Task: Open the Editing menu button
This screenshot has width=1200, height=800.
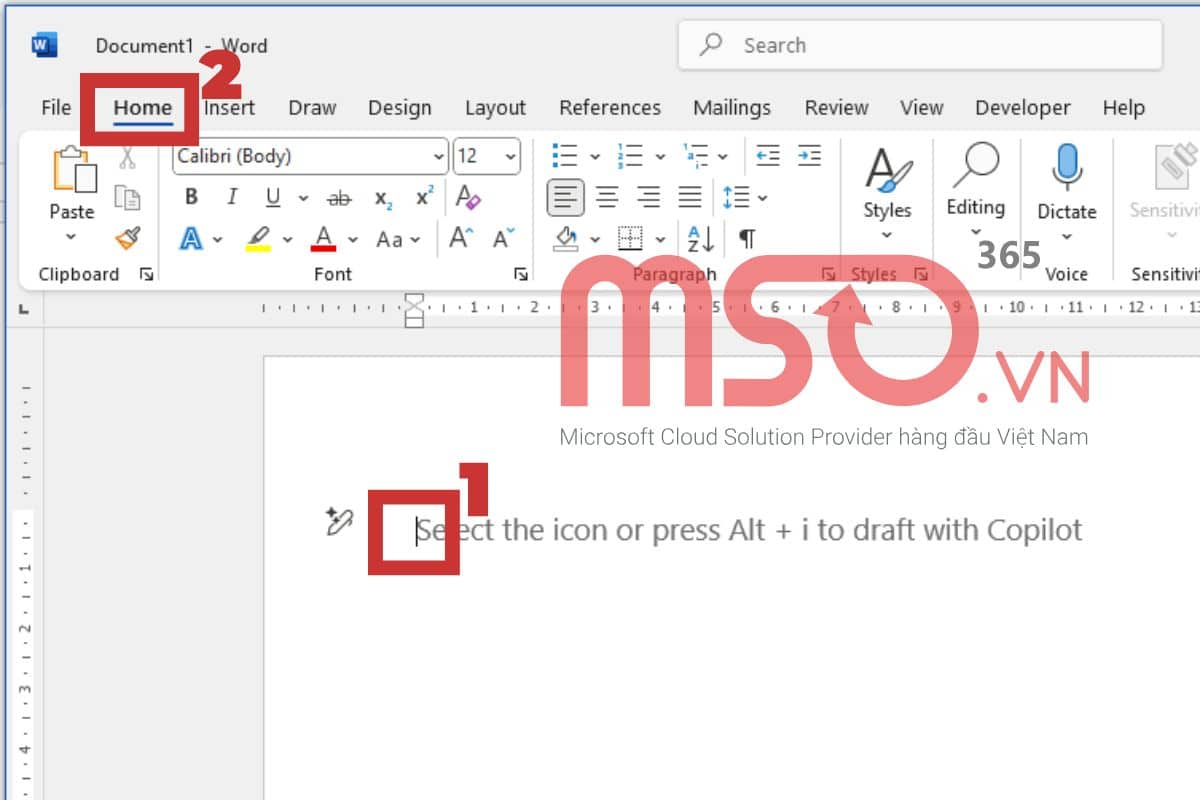Action: pyautogui.click(x=976, y=192)
